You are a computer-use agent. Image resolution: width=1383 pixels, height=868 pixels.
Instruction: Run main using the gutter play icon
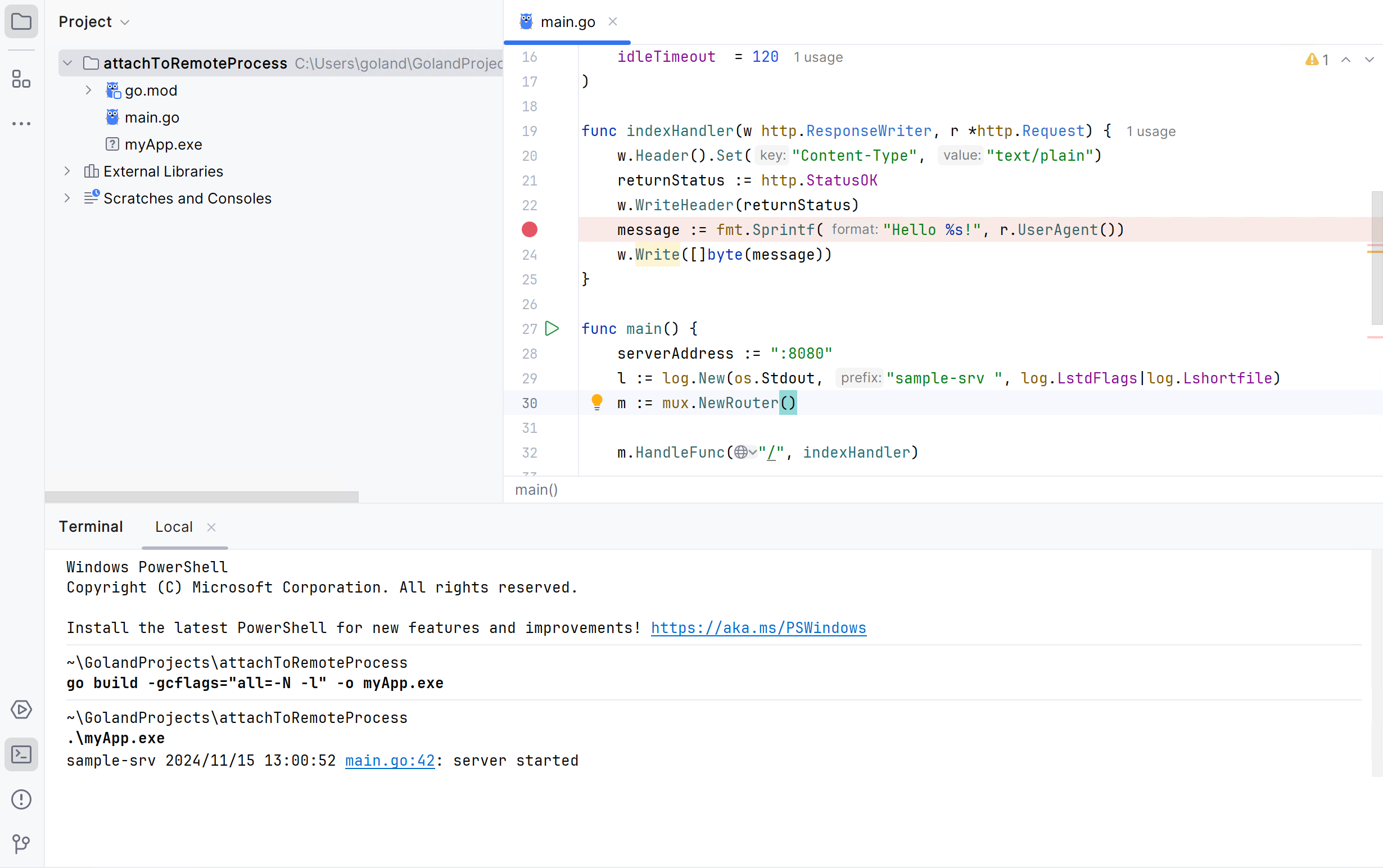pos(552,328)
